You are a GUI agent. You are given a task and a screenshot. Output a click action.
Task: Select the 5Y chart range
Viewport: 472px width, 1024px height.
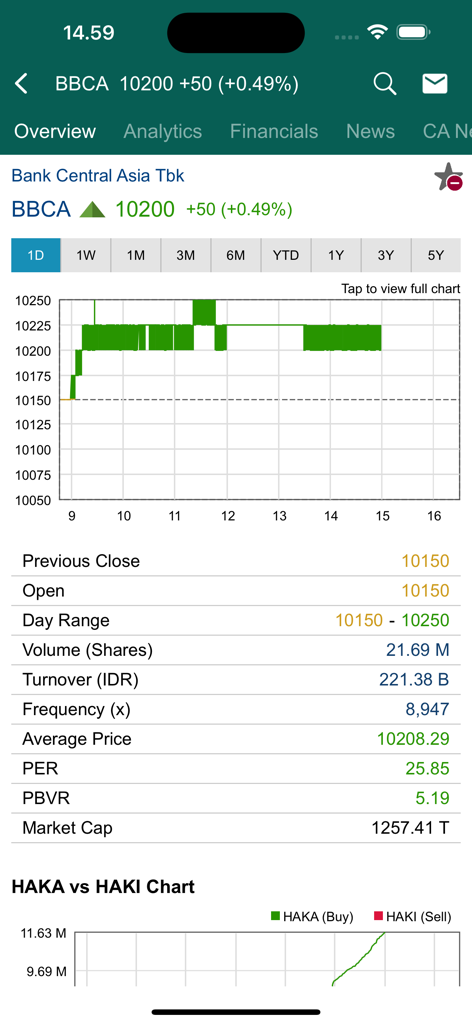[435, 255]
